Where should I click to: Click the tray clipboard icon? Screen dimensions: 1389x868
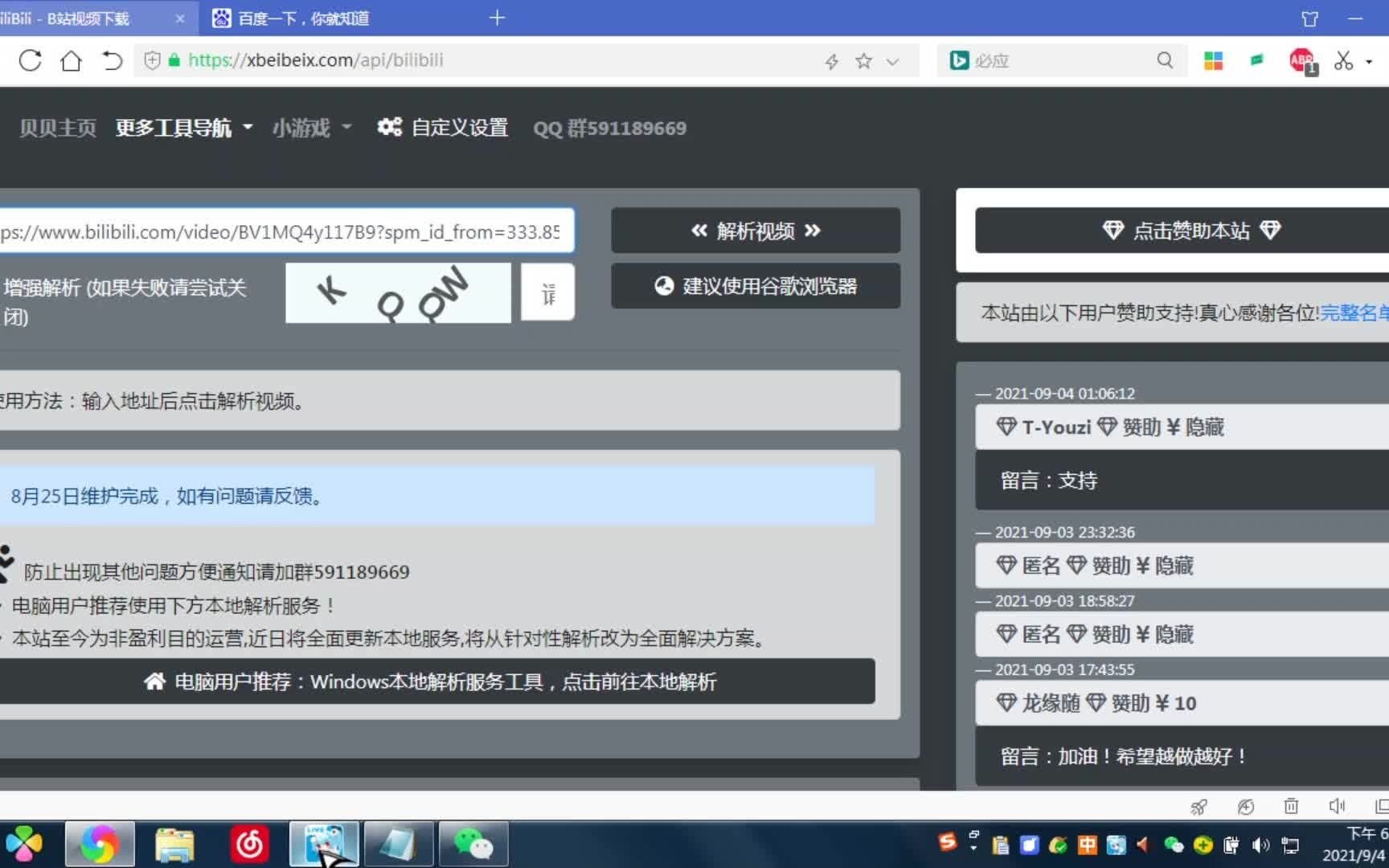tap(1001, 845)
